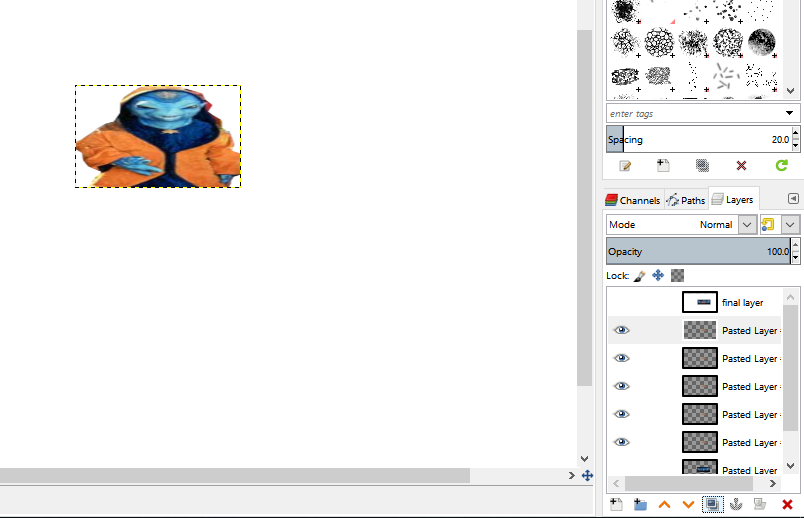The image size is (804, 518).
Task: Open the brush tags dropdown arrow
Action: pyautogui.click(x=789, y=113)
